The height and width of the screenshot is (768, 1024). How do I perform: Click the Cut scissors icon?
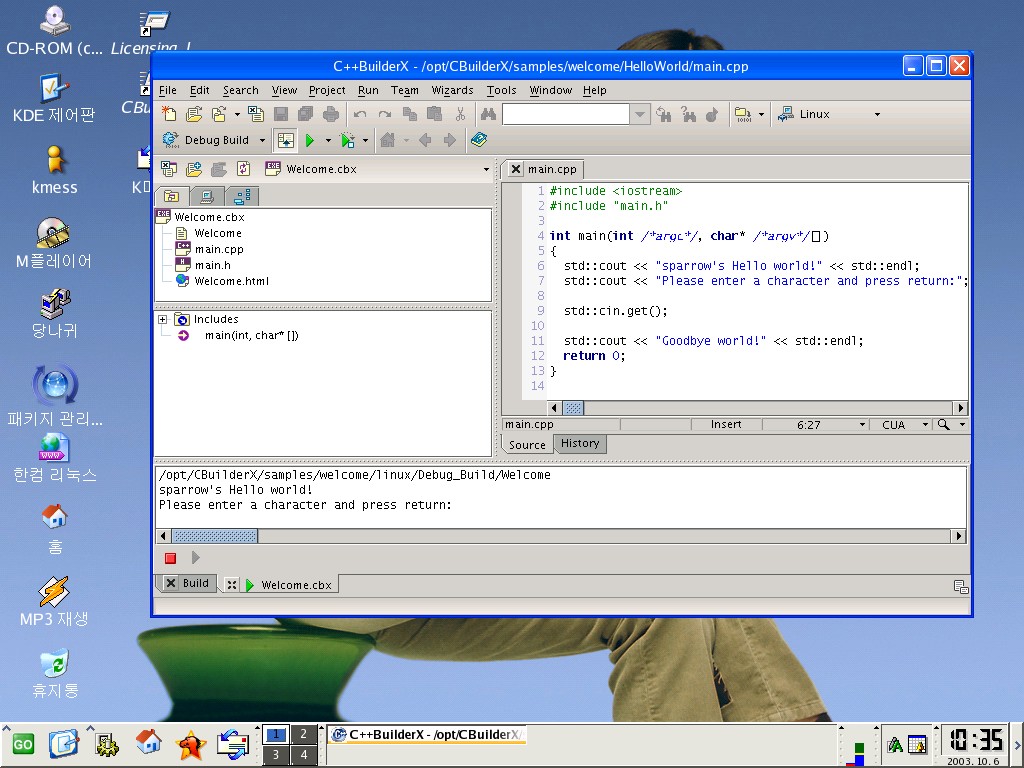pyautogui.click(x=460, y=115)
